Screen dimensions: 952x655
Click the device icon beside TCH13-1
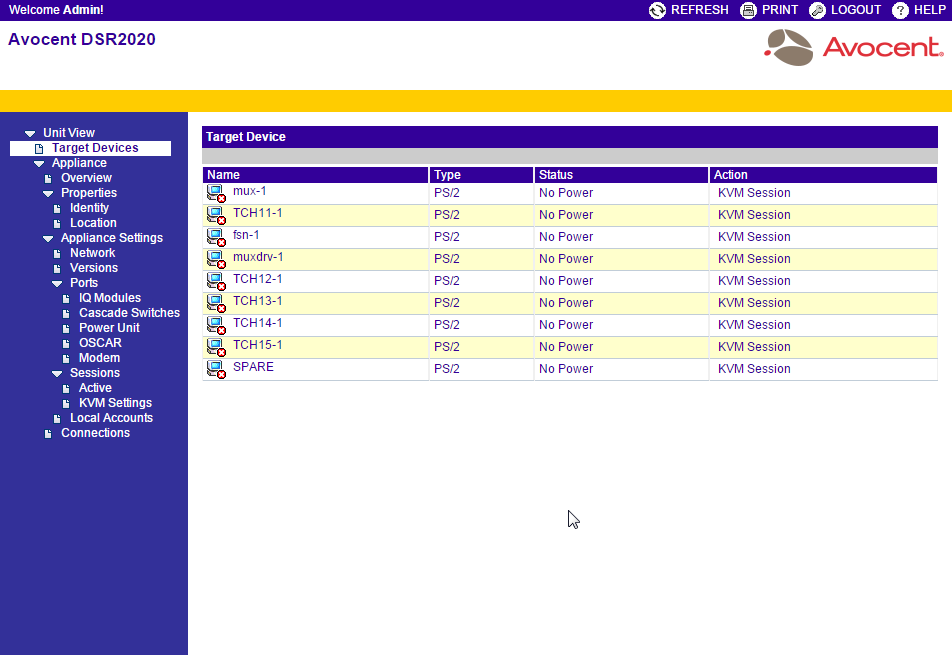coord(216,302)
